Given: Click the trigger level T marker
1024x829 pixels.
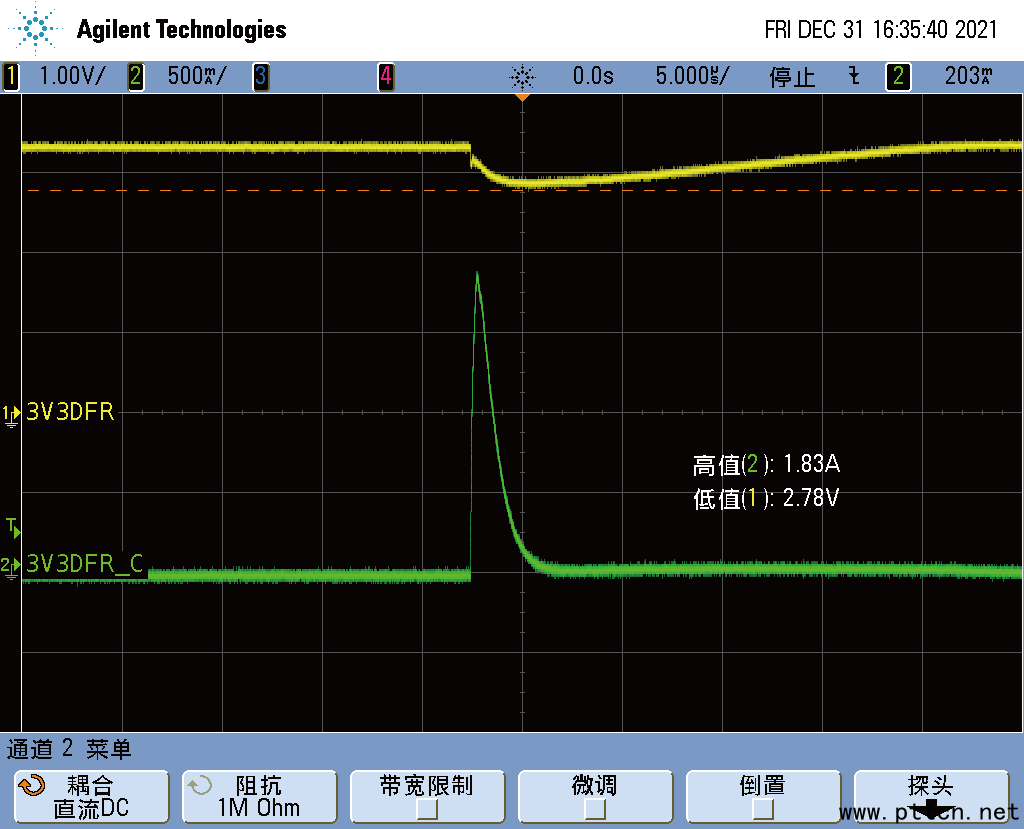Looking at the screenshot, I should coord(12,526).
